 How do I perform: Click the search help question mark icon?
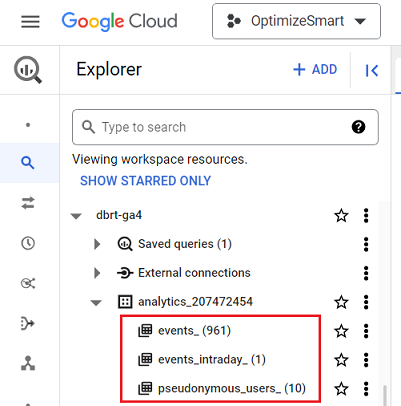point(358,127)
